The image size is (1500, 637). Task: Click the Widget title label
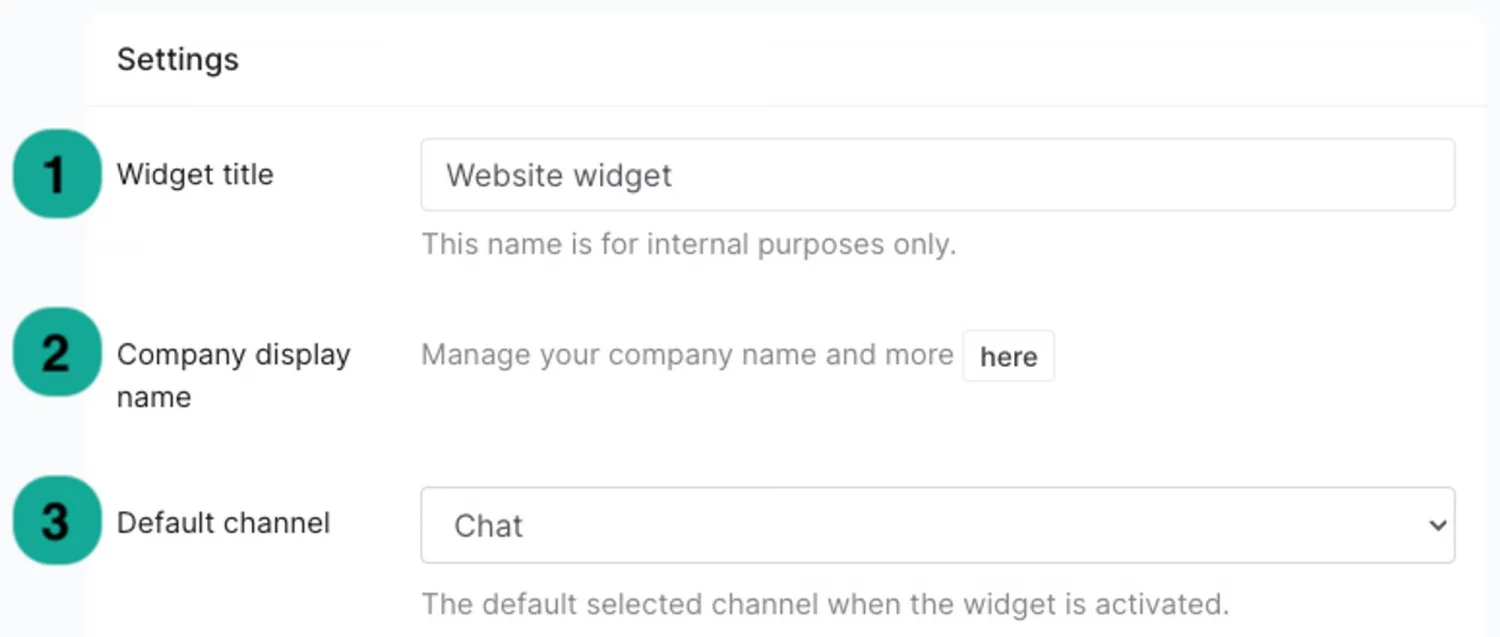point(195,173)
